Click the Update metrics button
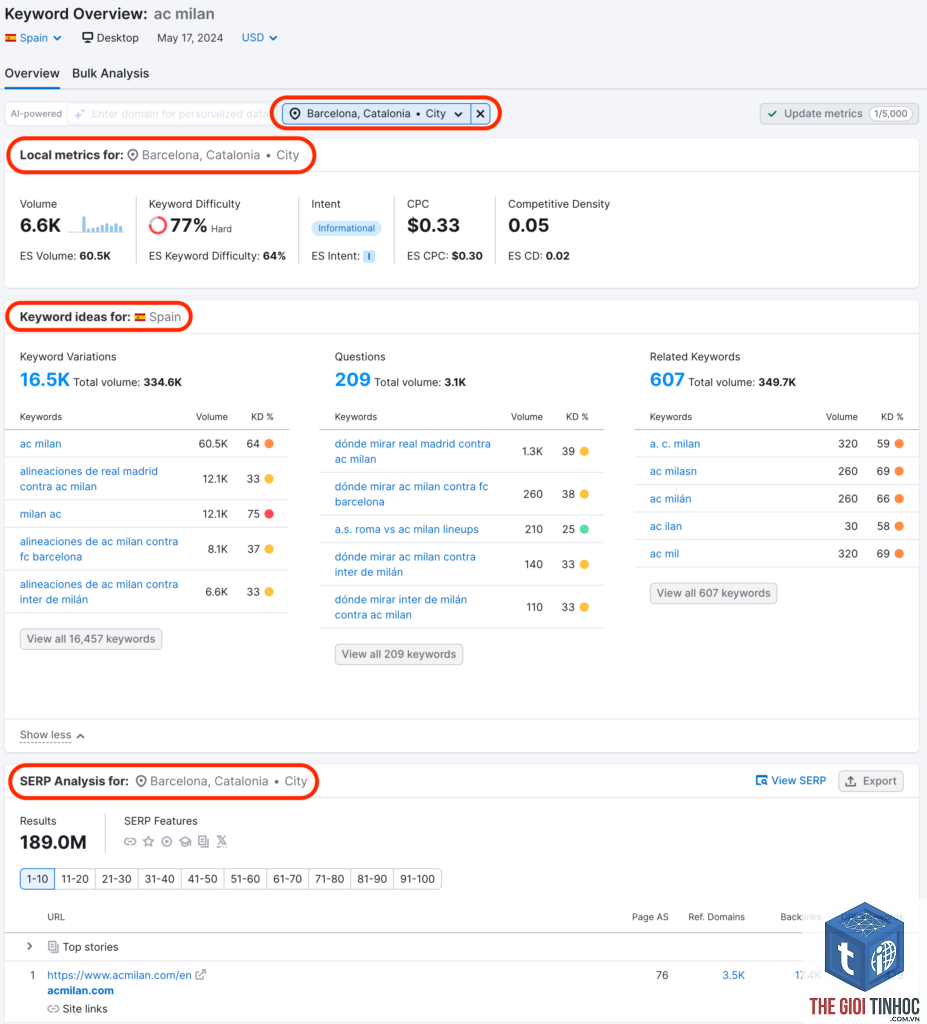The height and width of the screenshot is (1024, 927). click(839, 114)
